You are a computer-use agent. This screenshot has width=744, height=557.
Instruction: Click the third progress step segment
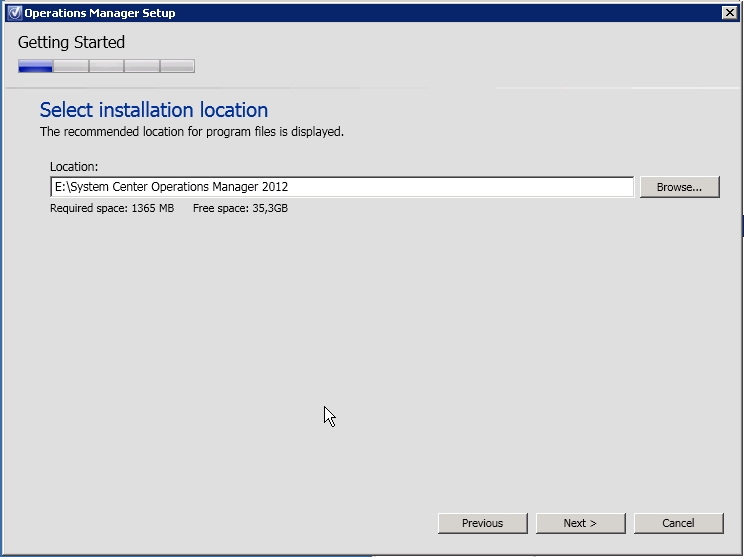pos(106,66)
